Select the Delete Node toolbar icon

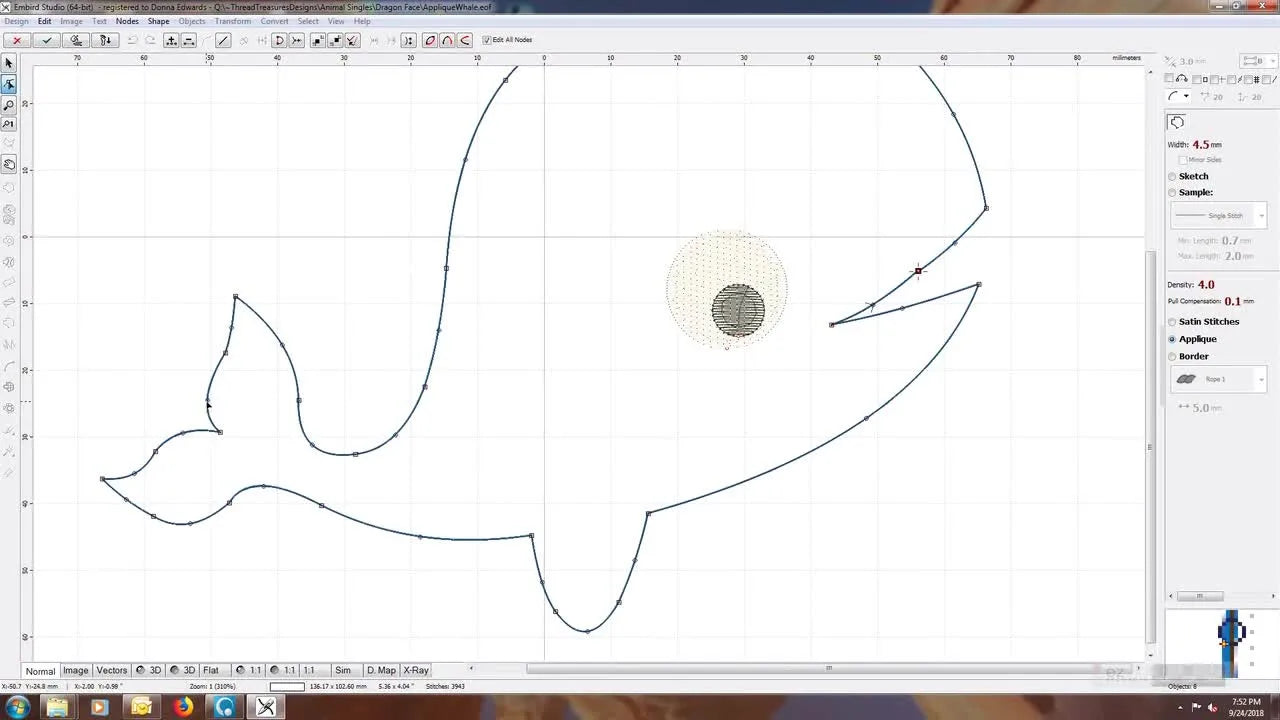click(188, 40)
